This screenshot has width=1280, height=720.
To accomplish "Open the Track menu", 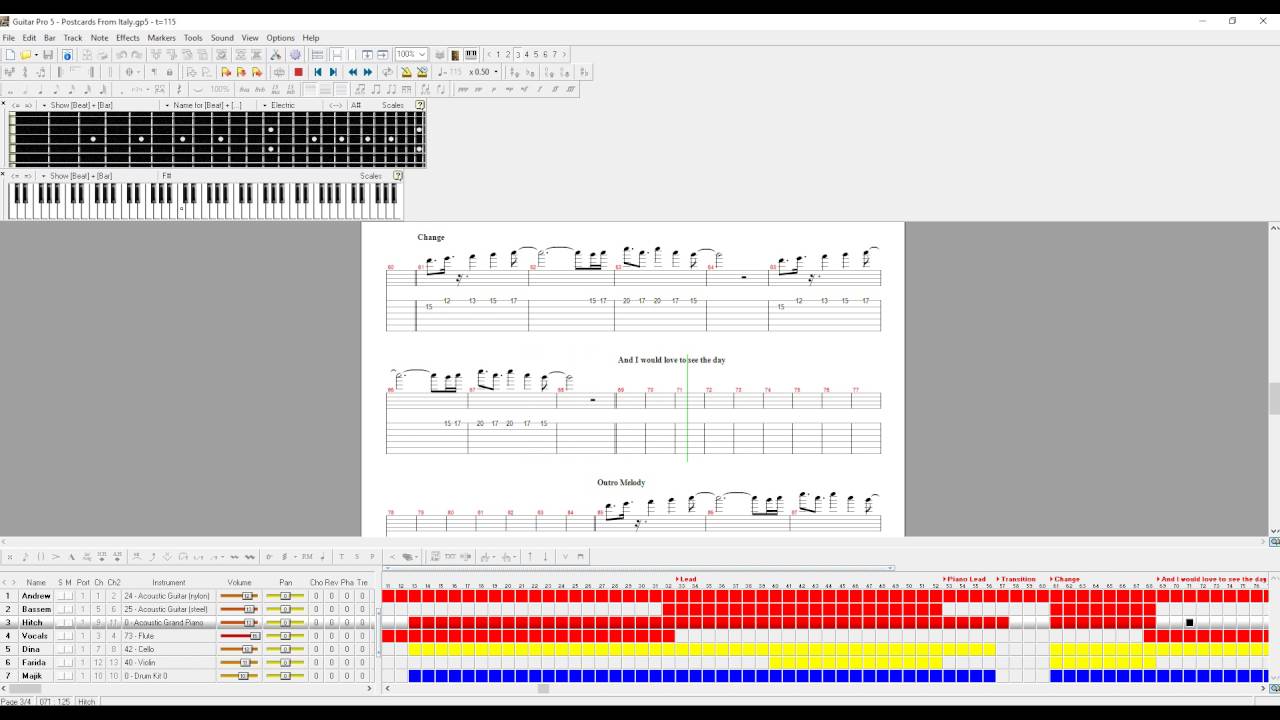I will pos(73,38).
